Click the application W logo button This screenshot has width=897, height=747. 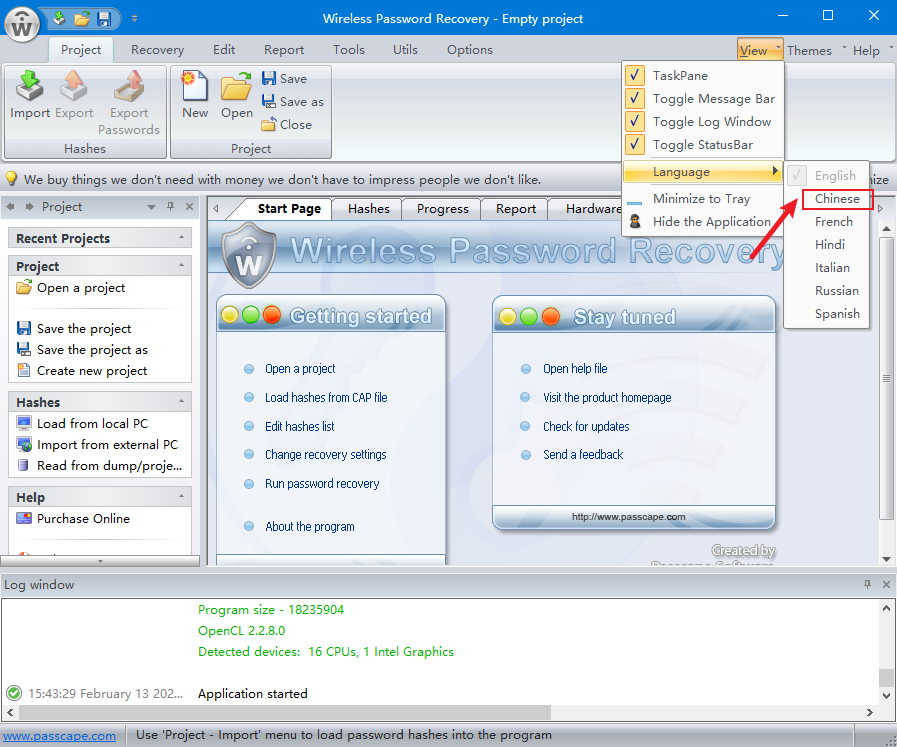click(x=22, y=25)
